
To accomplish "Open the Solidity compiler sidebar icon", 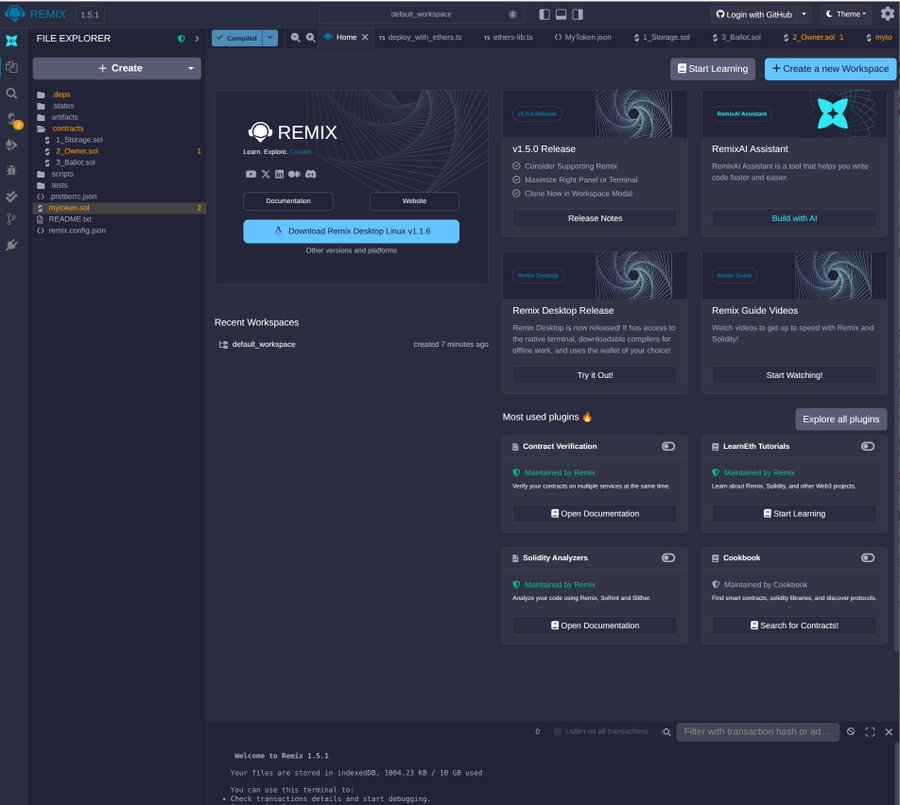I will click(13, 119).
